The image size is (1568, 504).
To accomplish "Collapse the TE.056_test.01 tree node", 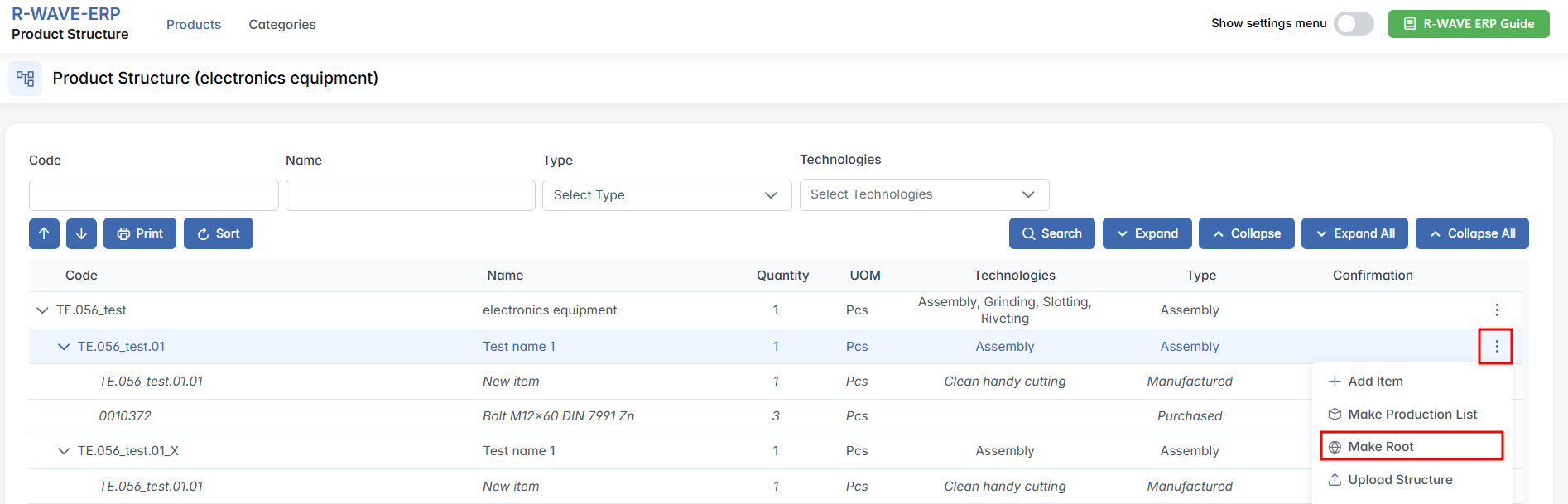I will (x=64, y=347).
